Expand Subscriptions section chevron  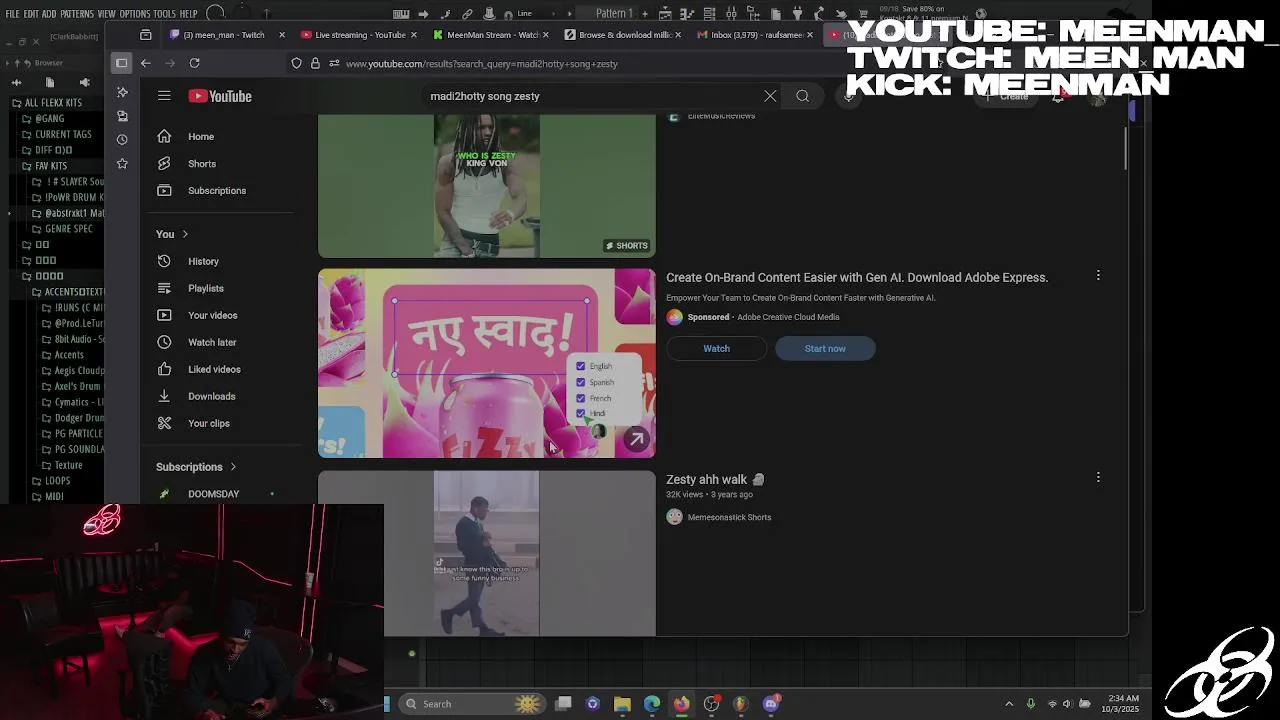tap(233, 467)
